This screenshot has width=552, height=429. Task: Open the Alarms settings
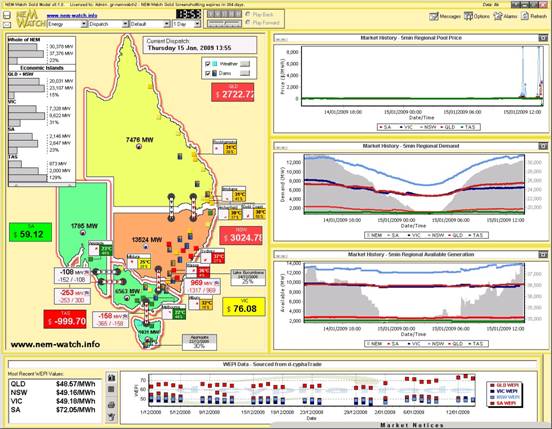tap(505, 16)
